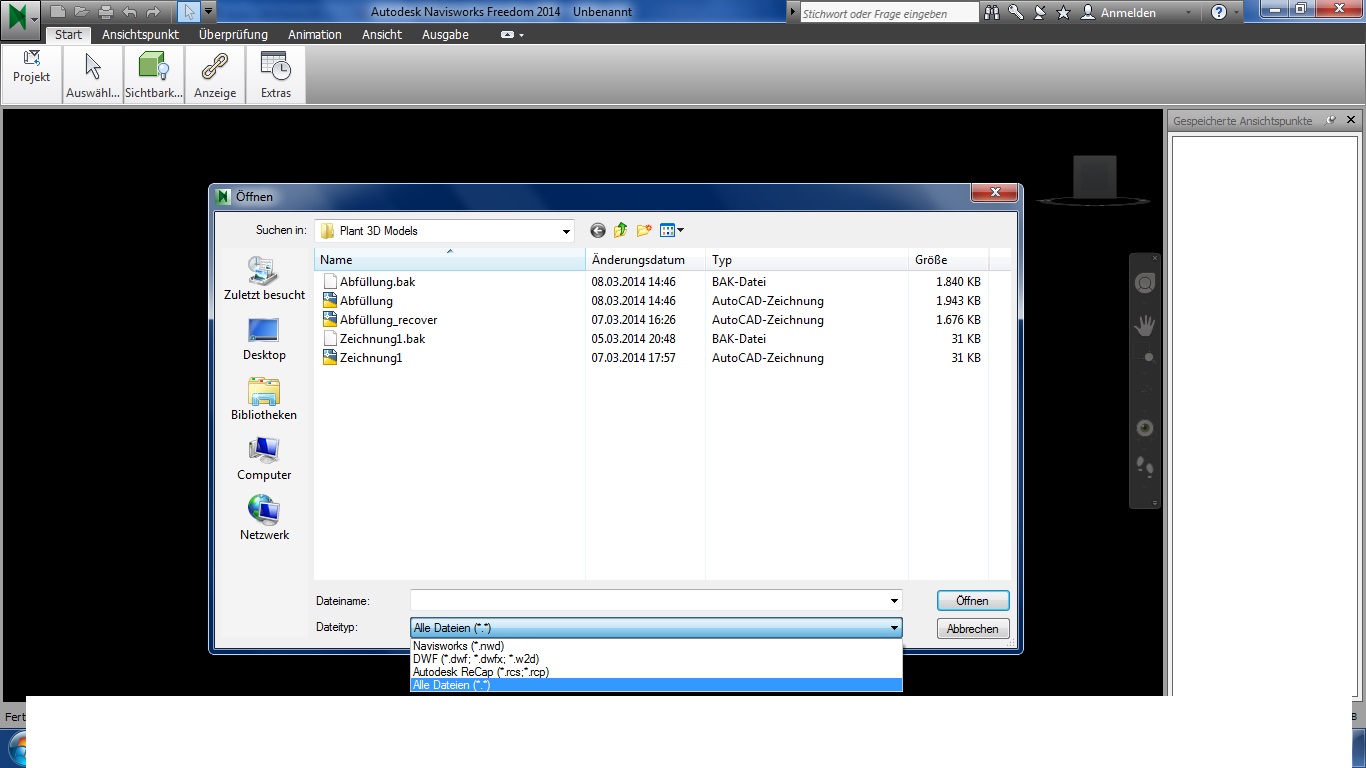Click the Abbrechen button
1366x768 pixels.
pos(973,629)
